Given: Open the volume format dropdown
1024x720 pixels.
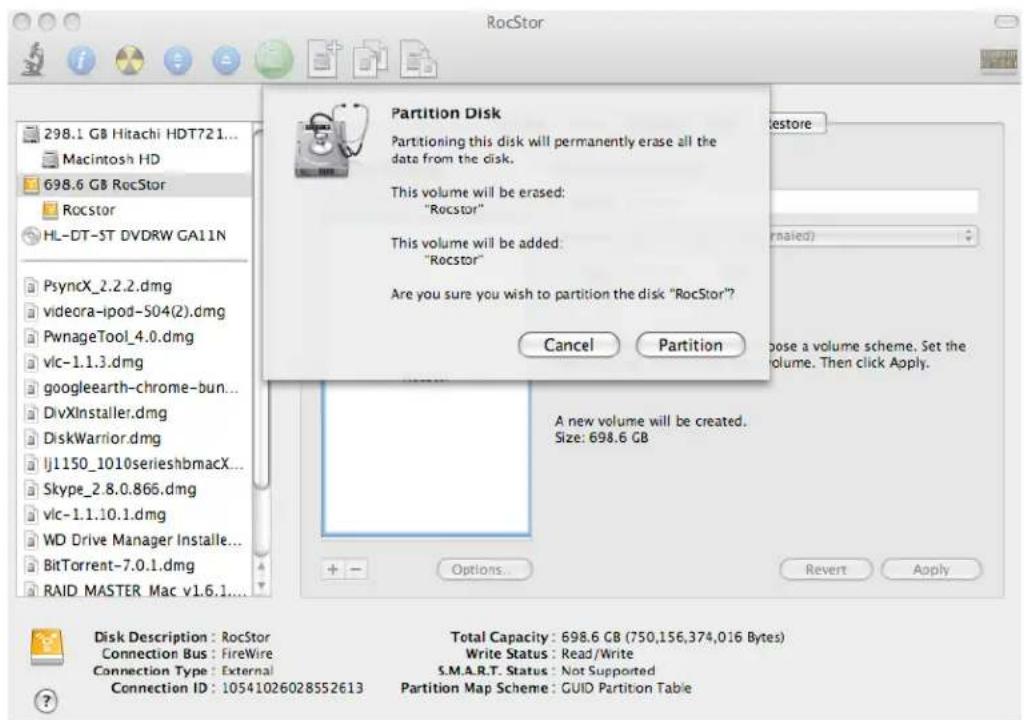Looking at the screenshot, I should coord(874,236).
